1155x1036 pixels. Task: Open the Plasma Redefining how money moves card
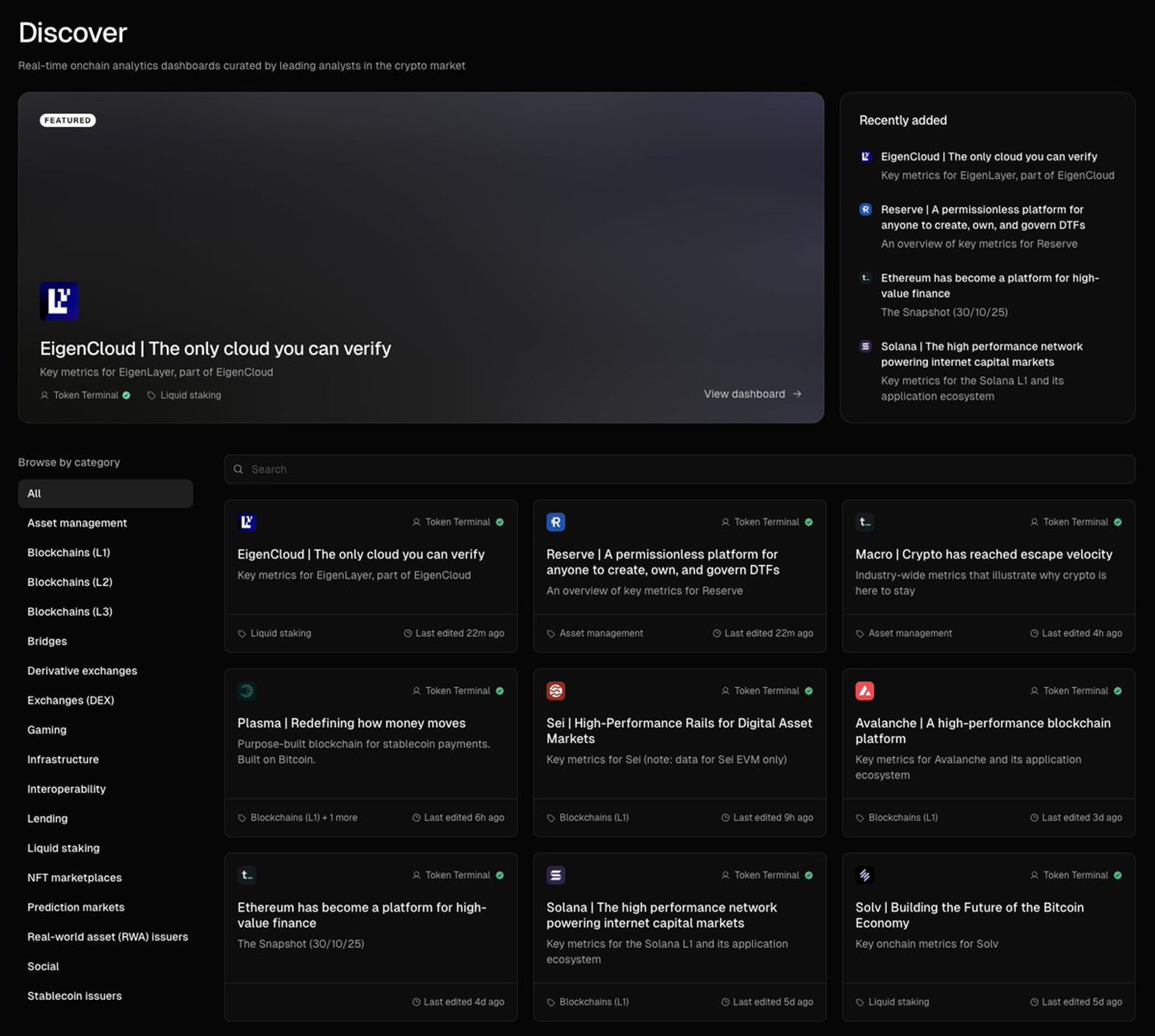pyautogui.click(x=351, y=723)
